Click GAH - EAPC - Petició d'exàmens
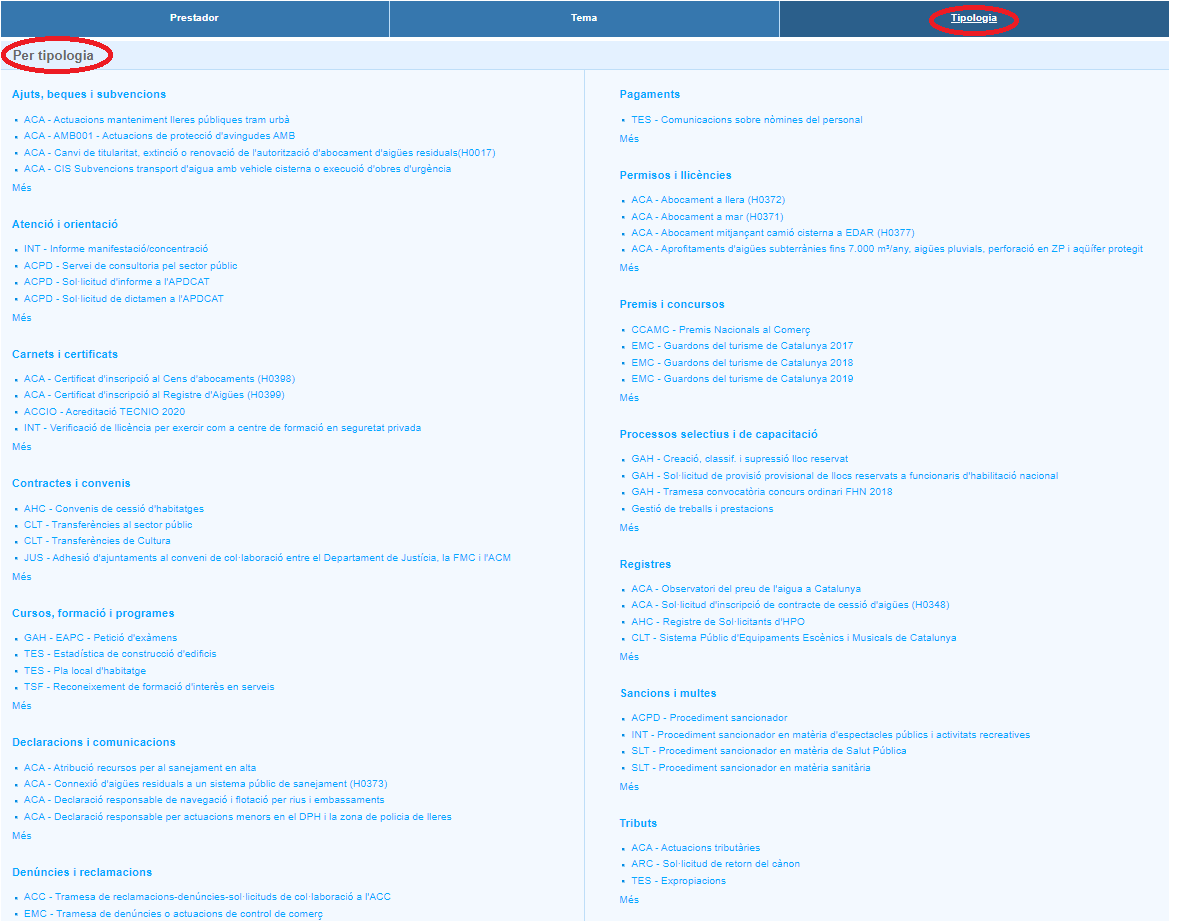This screenshot has width=1180, height=921. 100,638
